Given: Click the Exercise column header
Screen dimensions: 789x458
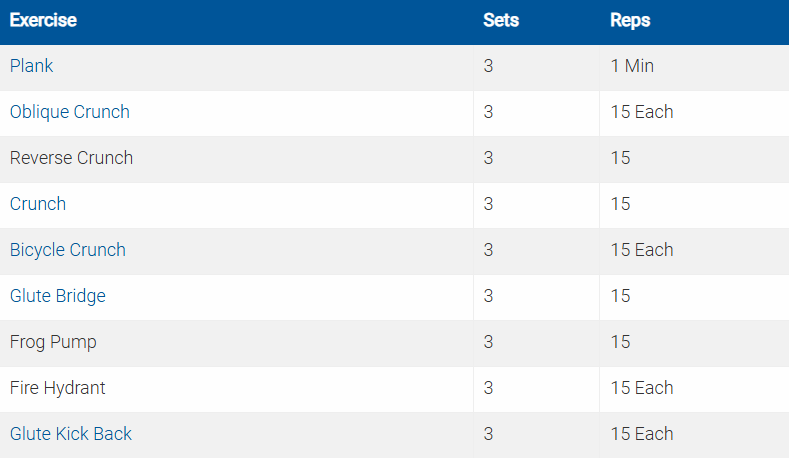Looking at the screenshot, I should point(44,20).
